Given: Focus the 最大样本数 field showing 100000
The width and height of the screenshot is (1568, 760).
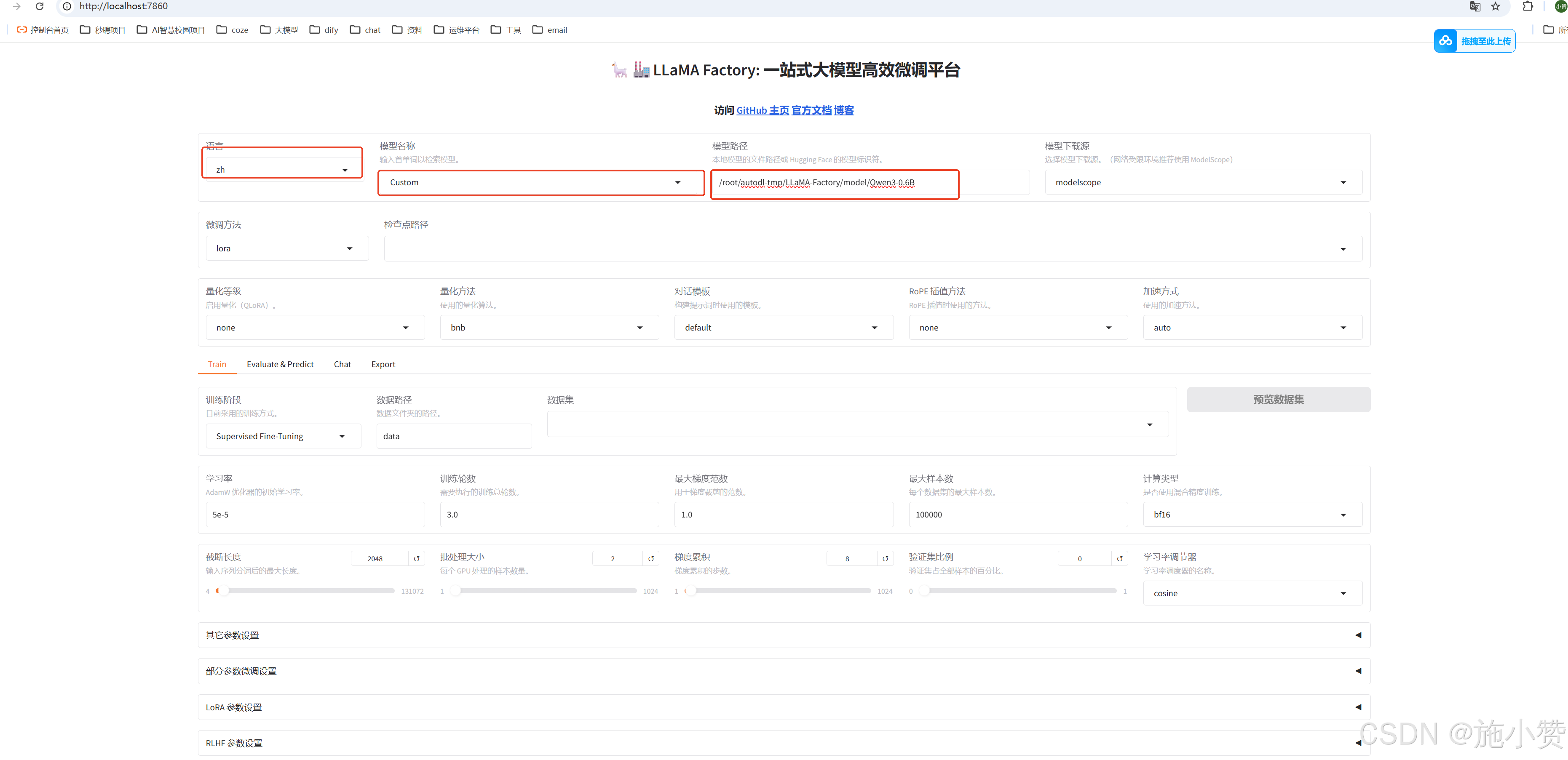Looking at the screenshot, I should 1018,515.
